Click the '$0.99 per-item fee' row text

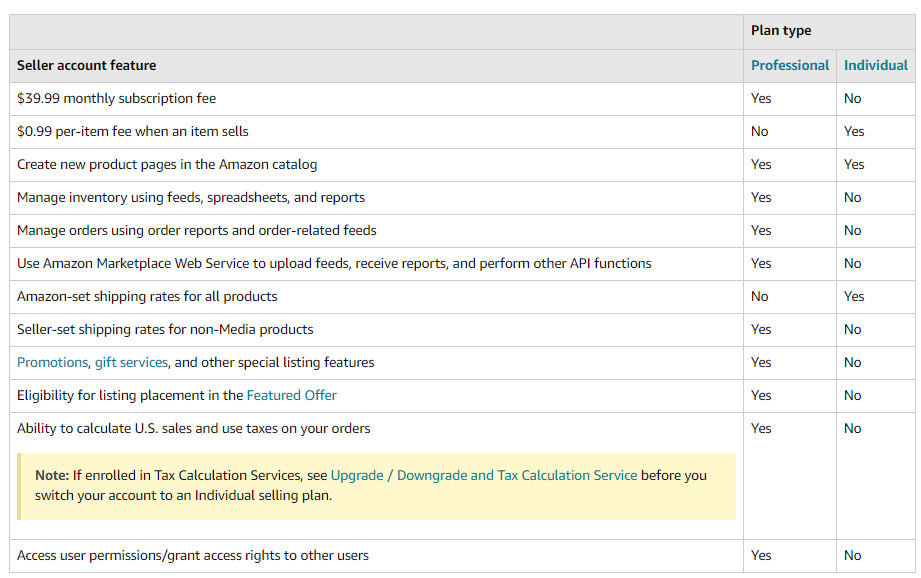pyautogui.click(x=132, y=131)
